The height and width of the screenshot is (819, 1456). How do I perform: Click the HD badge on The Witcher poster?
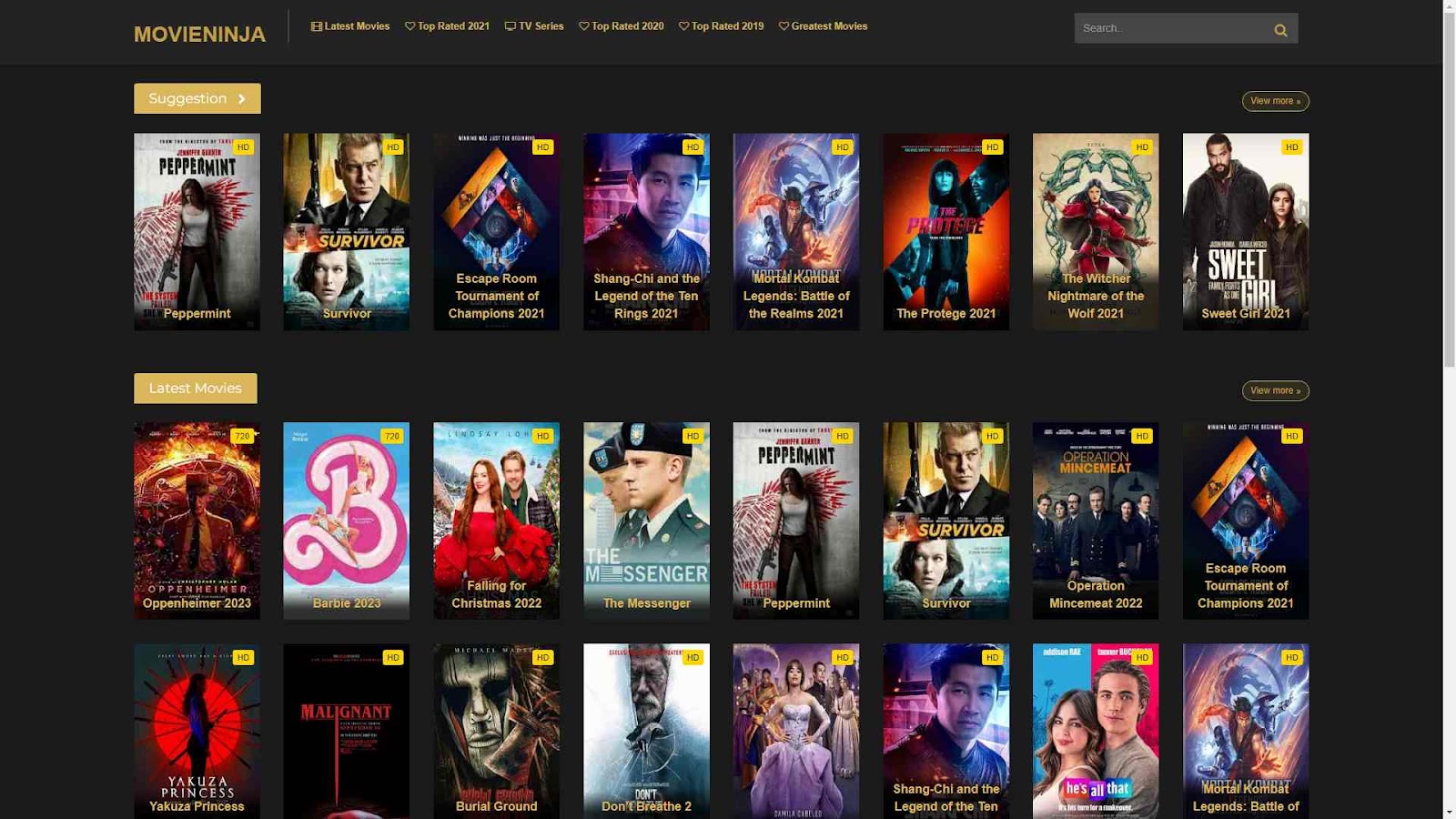click(x=1142, y=147)
